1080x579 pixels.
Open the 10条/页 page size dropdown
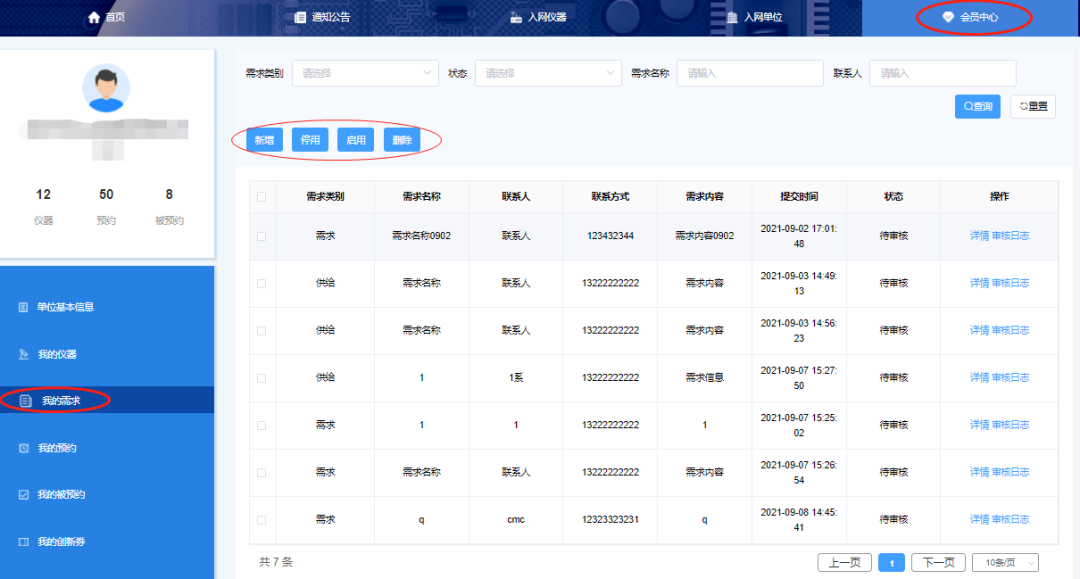click(1005, 563)
